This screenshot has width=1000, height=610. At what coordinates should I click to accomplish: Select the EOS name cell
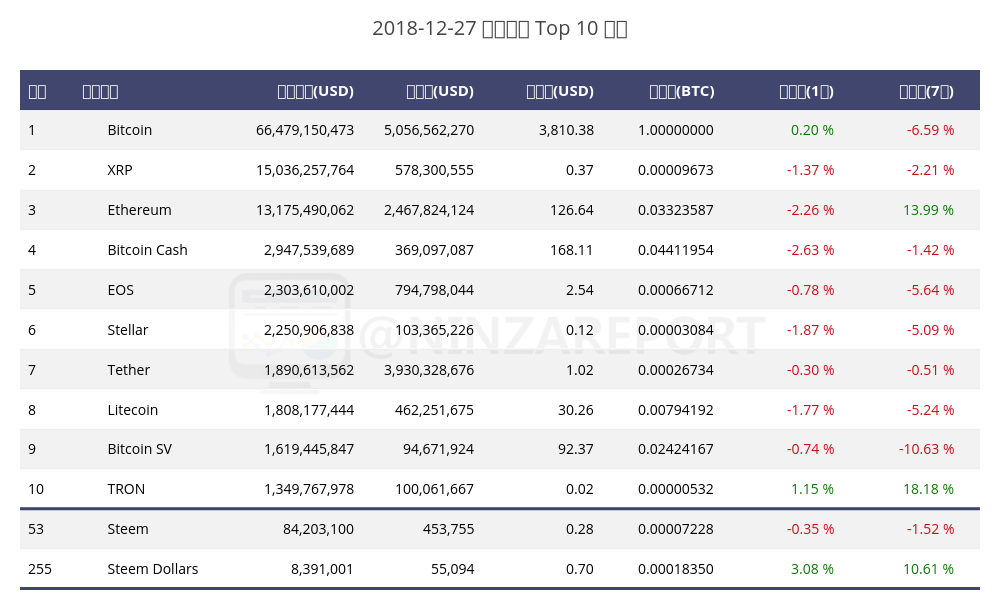point(121,290)
